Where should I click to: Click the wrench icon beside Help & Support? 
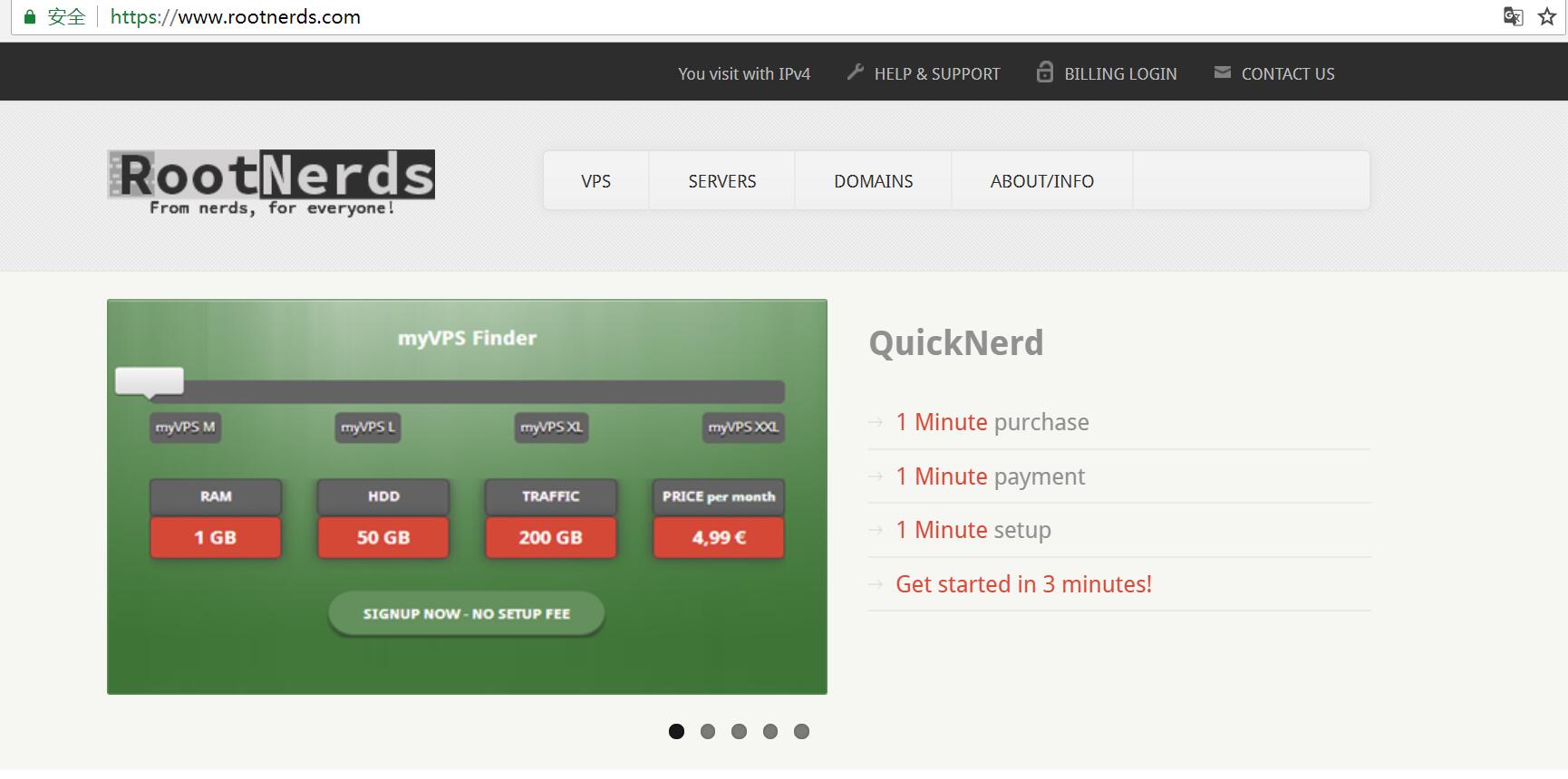pyautogui.click(x=855, y=72)
